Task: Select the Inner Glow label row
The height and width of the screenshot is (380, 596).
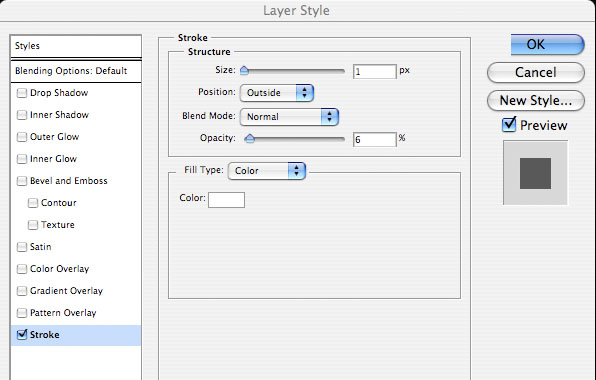Action: pyautogui.click(x=53, y=159)
